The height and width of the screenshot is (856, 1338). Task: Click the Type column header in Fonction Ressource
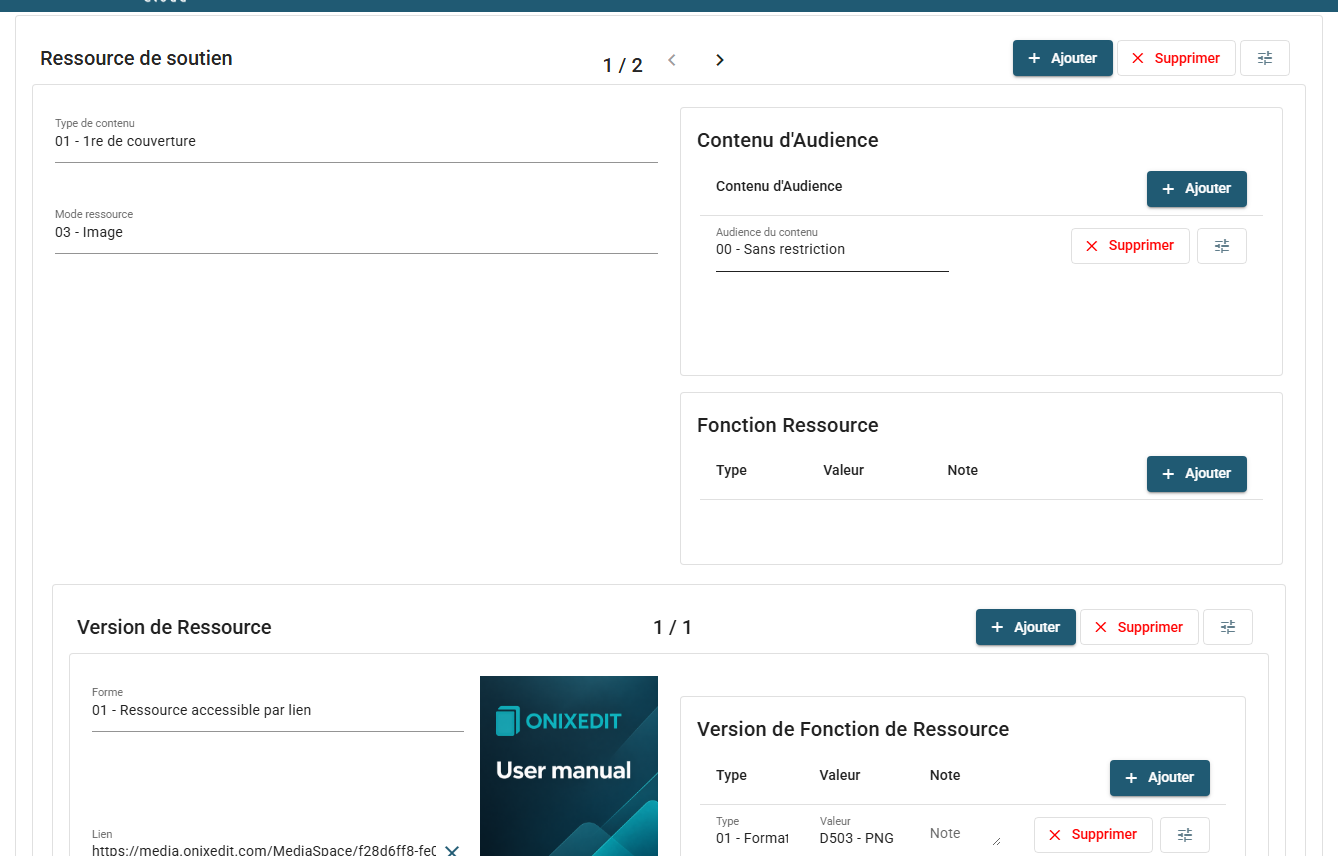tap(731, 470)
